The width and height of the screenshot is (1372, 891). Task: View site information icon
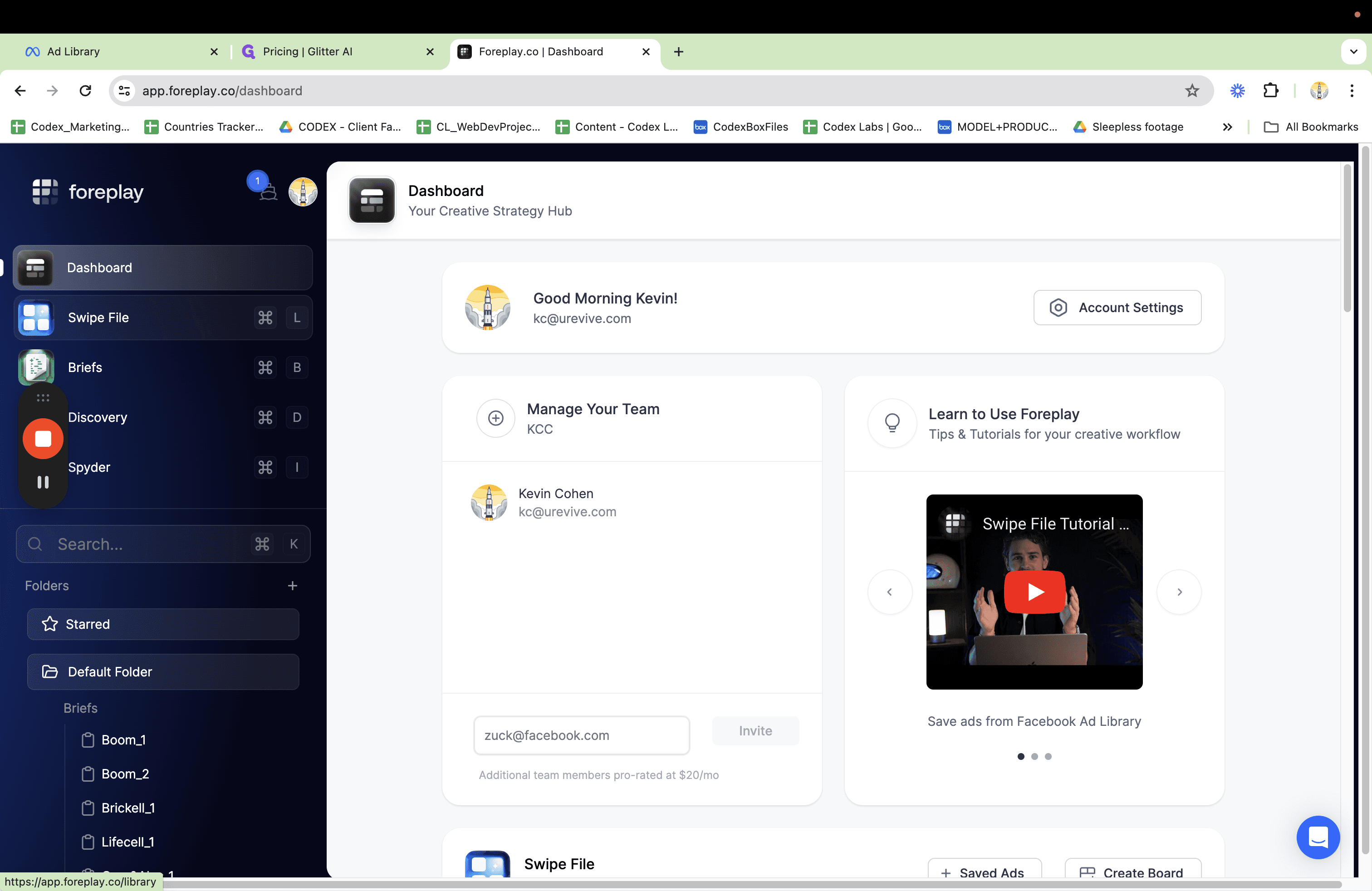click(x=124, y=90)
